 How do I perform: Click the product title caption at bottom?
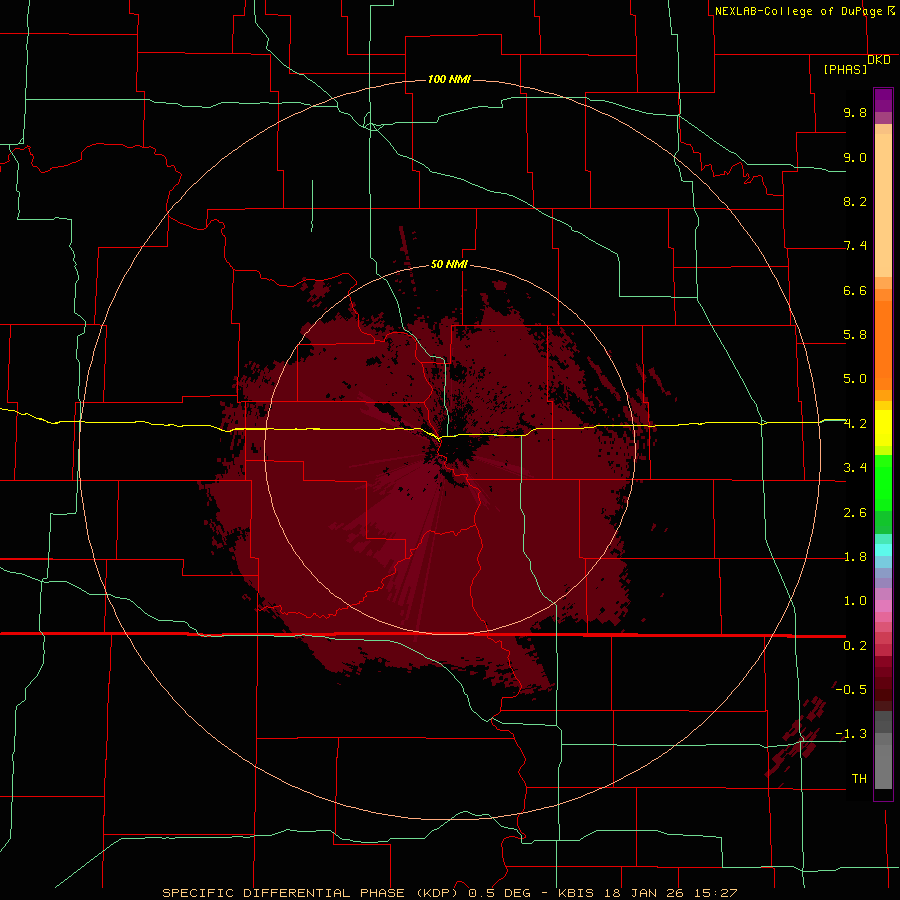(x=449, y=893)
